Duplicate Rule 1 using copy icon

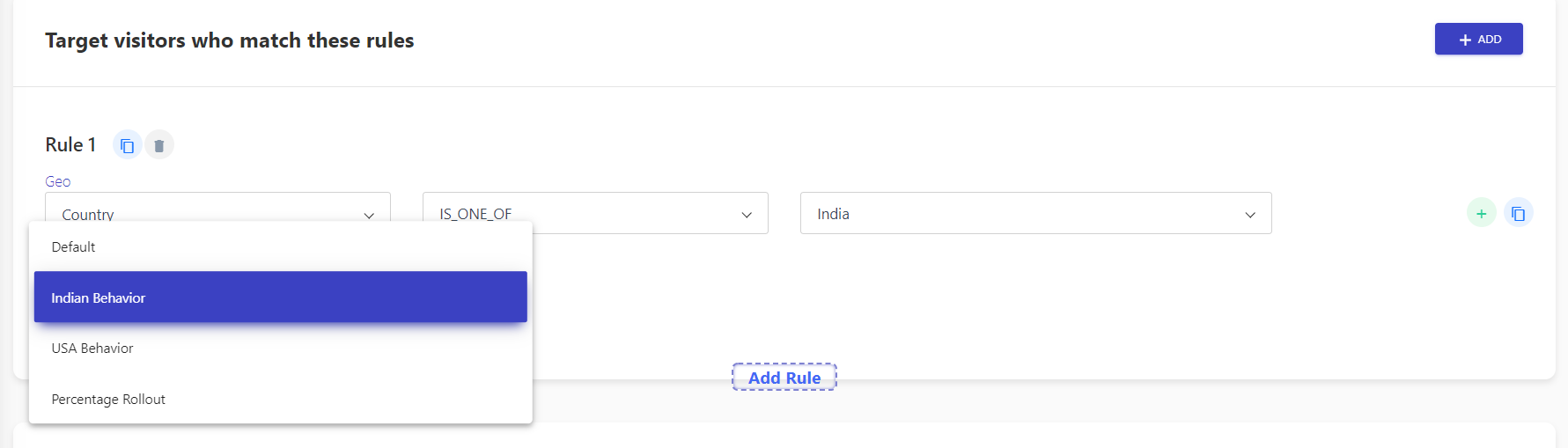tap(127, 145)
